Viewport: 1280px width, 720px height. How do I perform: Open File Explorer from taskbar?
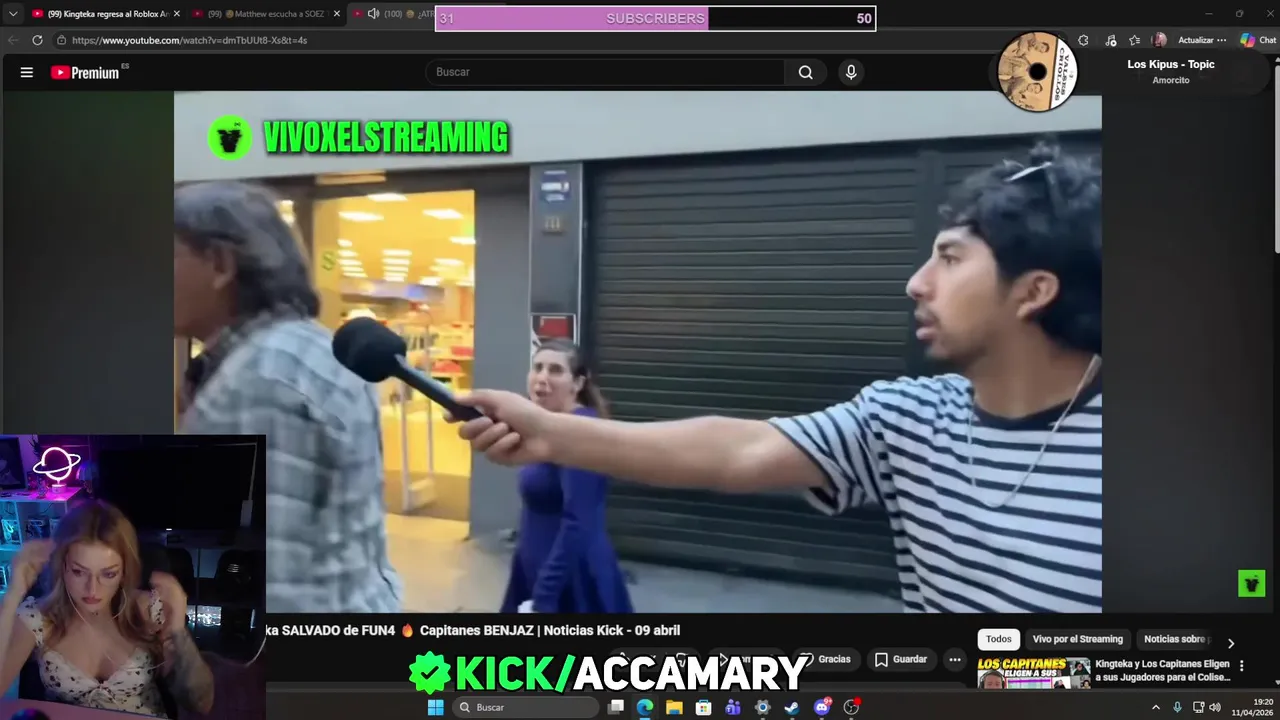tap(674, 707)
